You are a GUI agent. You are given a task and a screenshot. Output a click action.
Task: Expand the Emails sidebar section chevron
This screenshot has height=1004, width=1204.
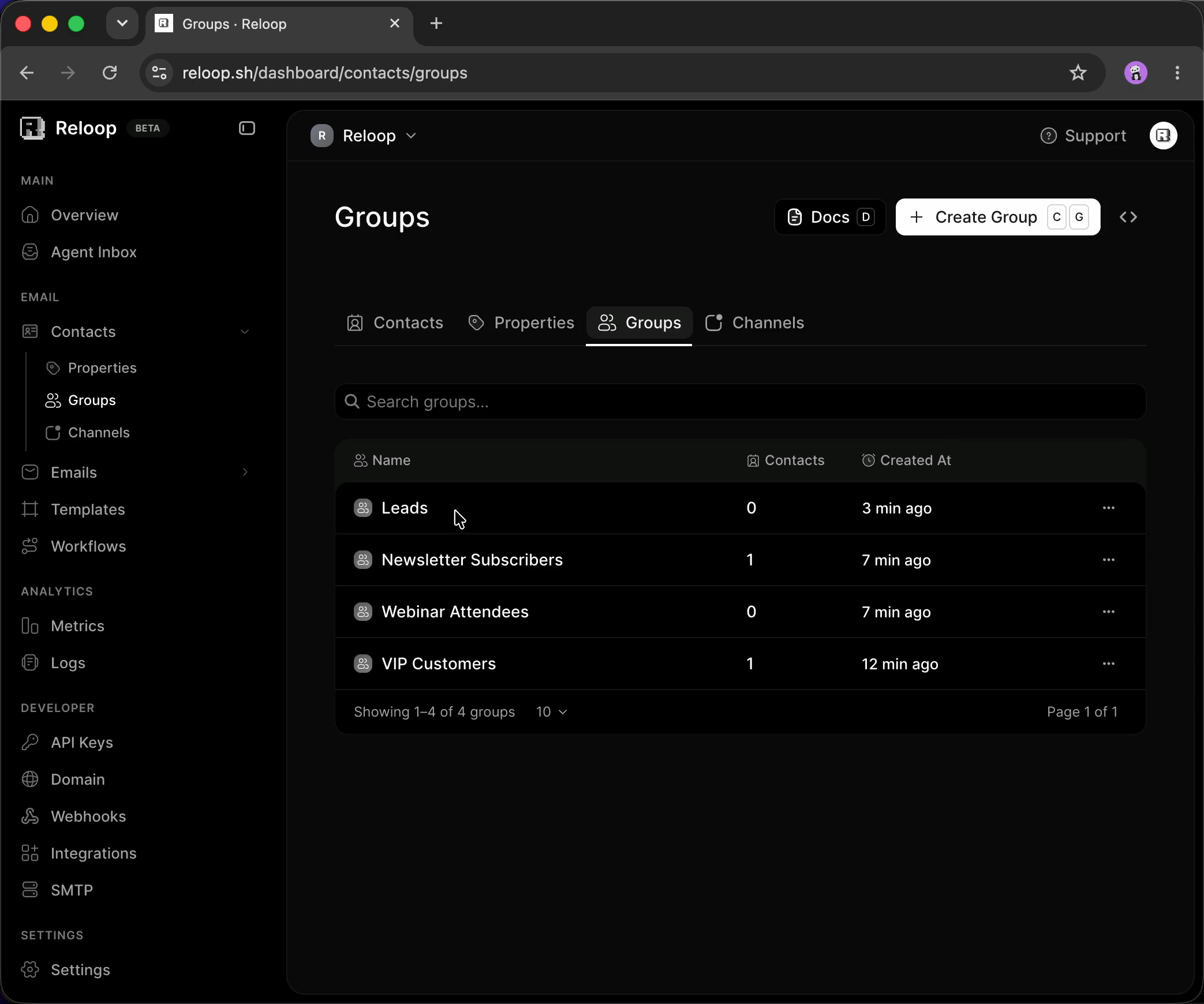[245, 473]
